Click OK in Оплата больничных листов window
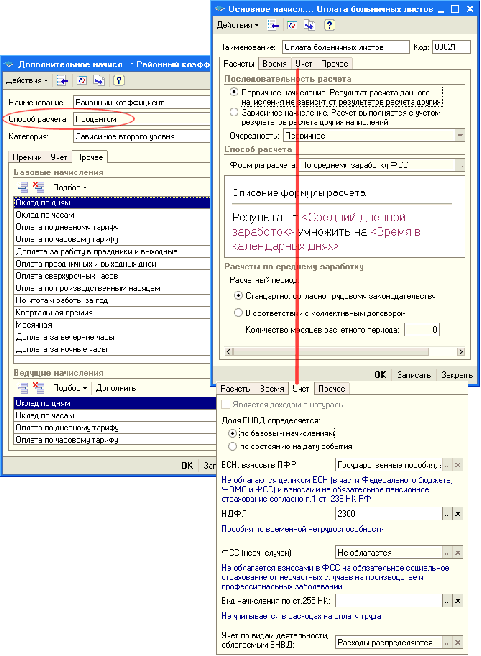The image size is (481, 656). [380, 374]
